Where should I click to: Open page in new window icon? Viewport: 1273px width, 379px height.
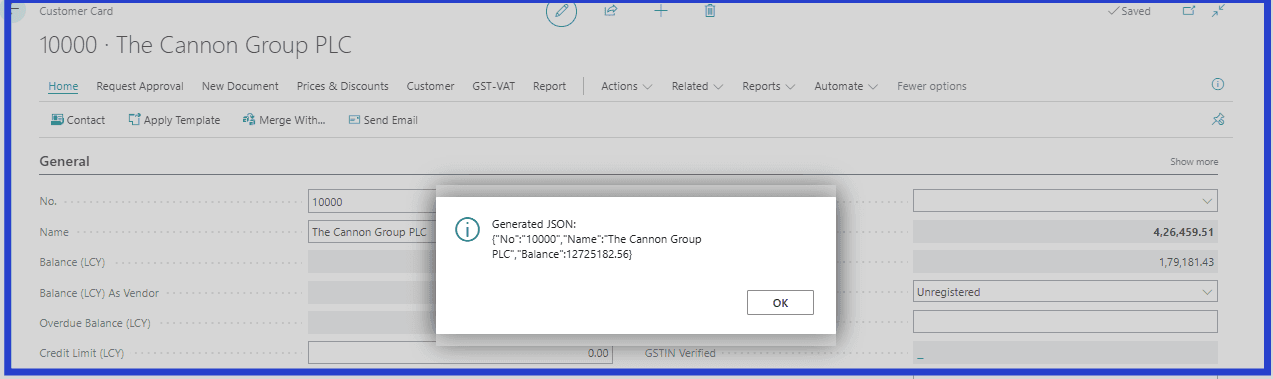[x=1189, y=11]
